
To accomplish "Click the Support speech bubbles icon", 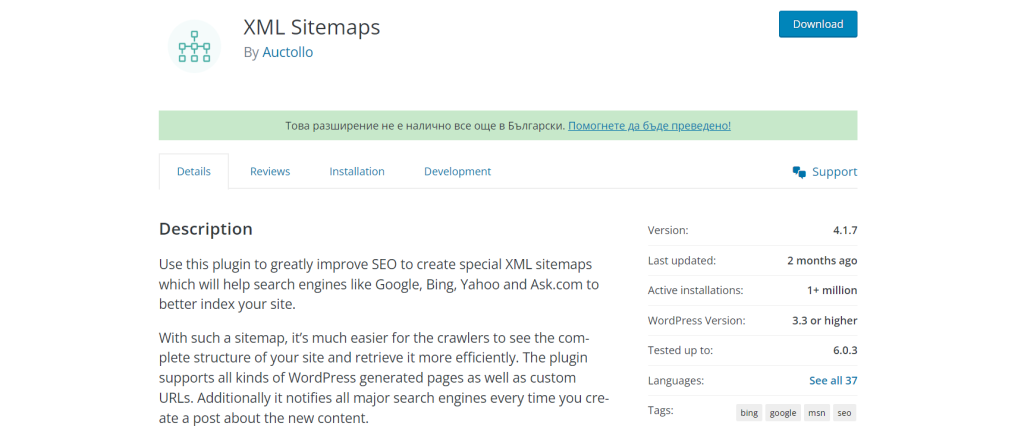I will (x=799, y=172).
